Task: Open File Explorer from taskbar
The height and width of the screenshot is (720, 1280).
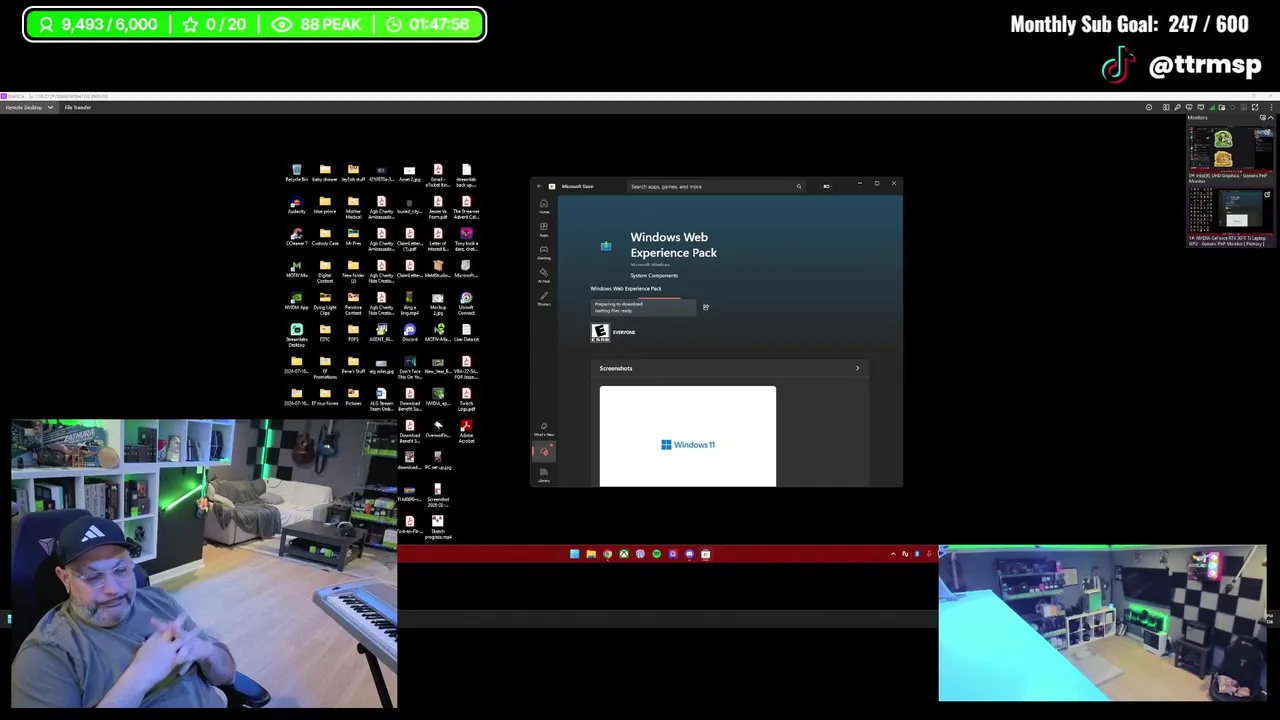Action: click(591, 554)
